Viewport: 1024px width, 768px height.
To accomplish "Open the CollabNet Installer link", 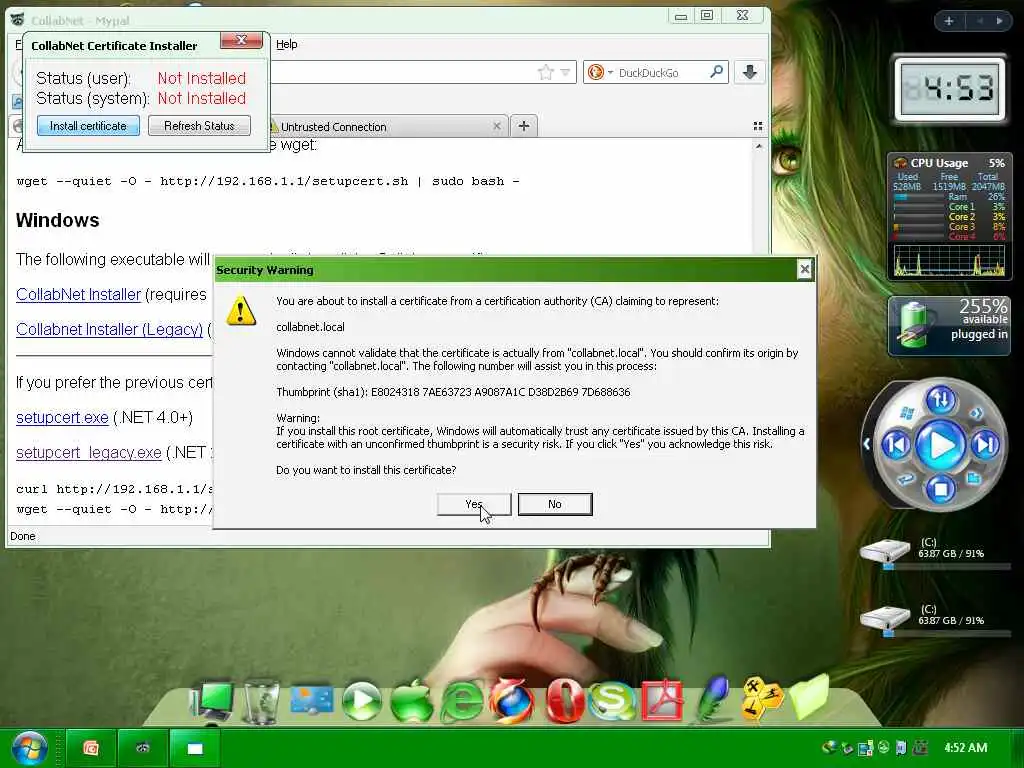I will point(78,295).
